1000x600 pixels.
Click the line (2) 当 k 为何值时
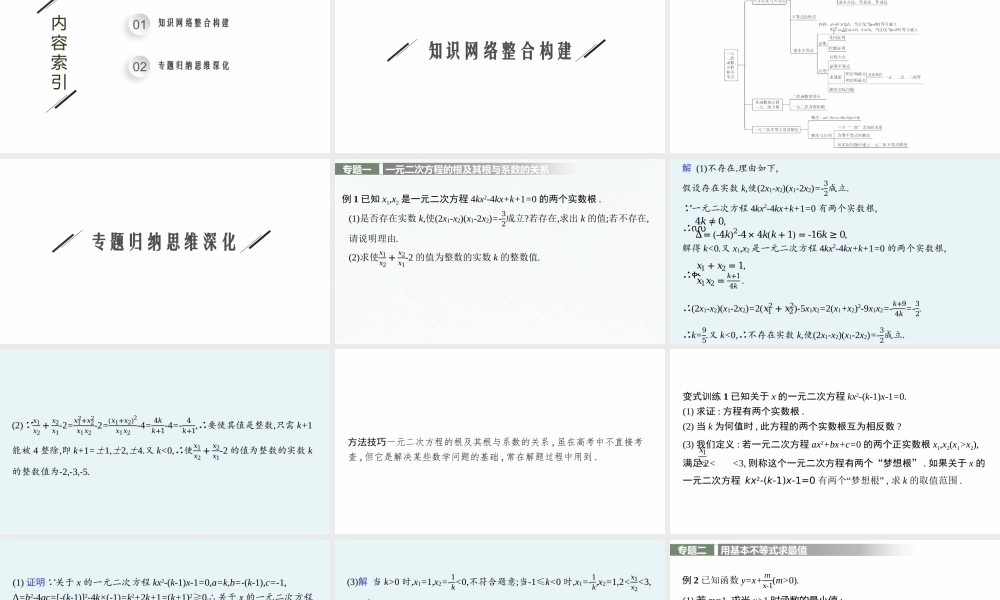(793, 427)
